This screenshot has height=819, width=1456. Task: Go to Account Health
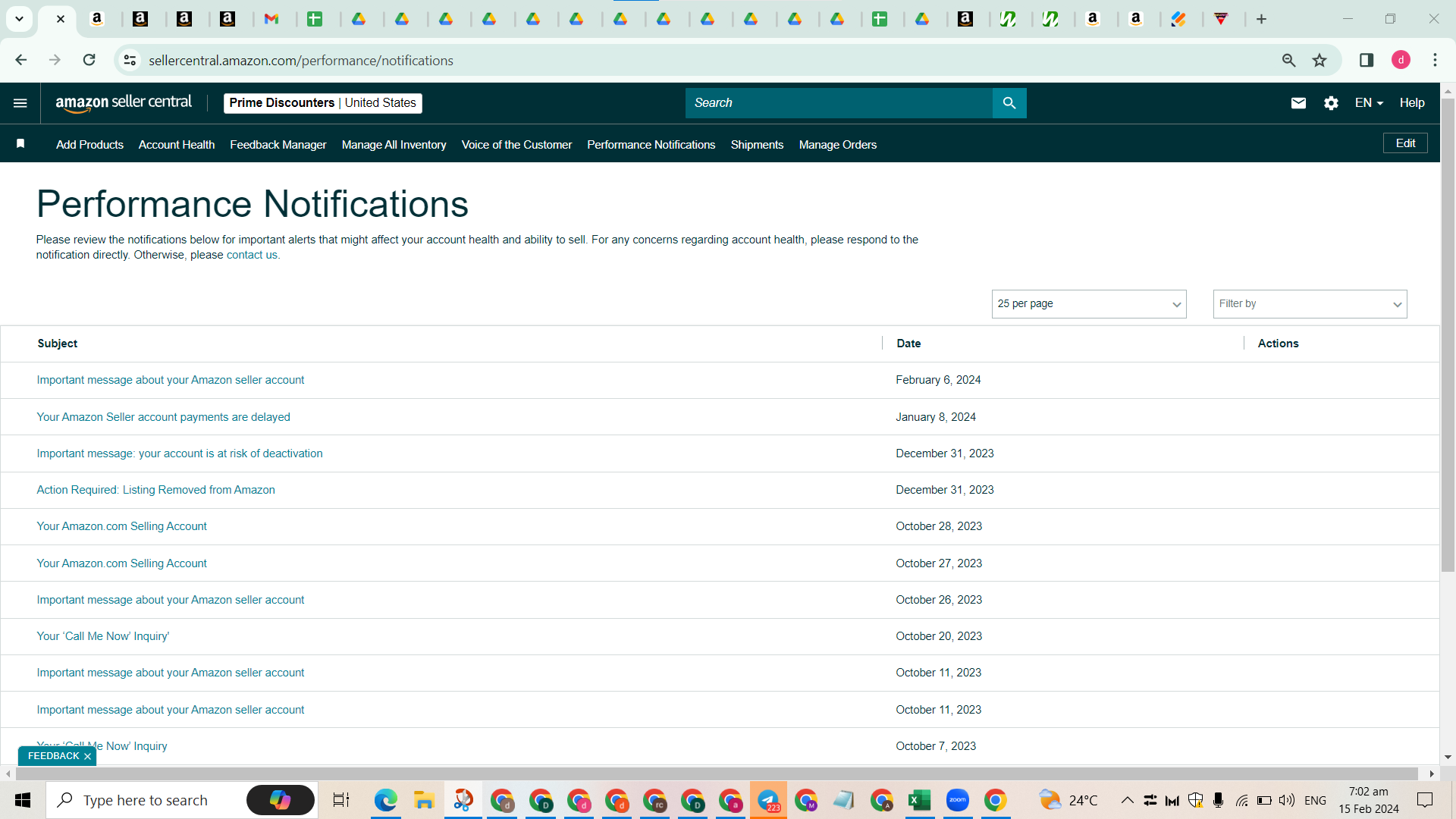pyautogui.click(x=177, y=145)
